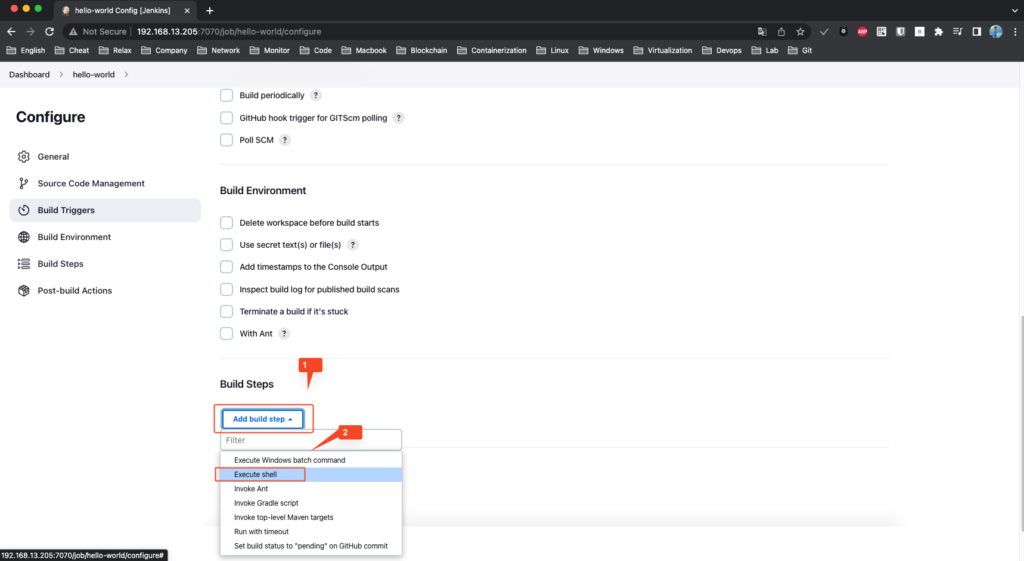Select Execute shell build step
This screenshot has height=561, width=1024.
click(311, 475)
